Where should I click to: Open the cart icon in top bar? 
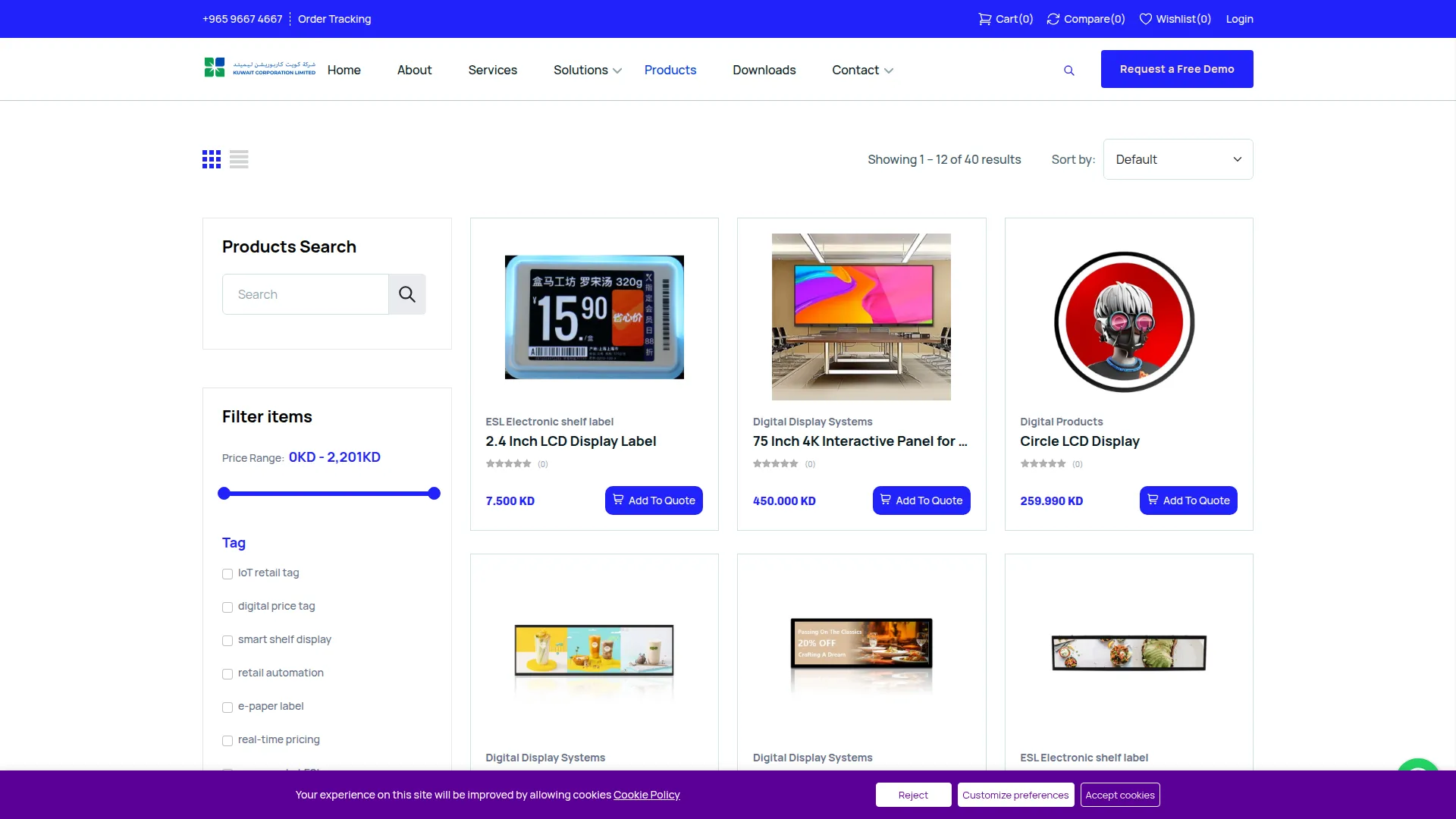point(984,19)
